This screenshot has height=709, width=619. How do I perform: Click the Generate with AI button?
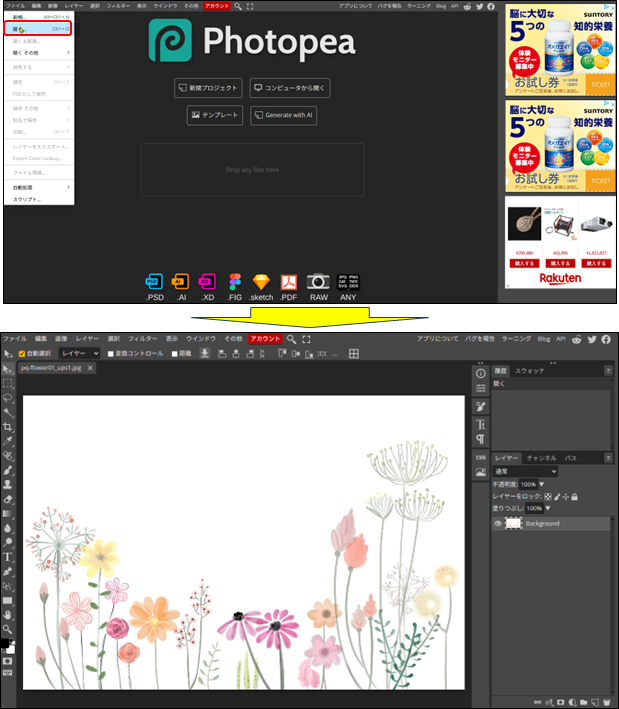[283, 115]
